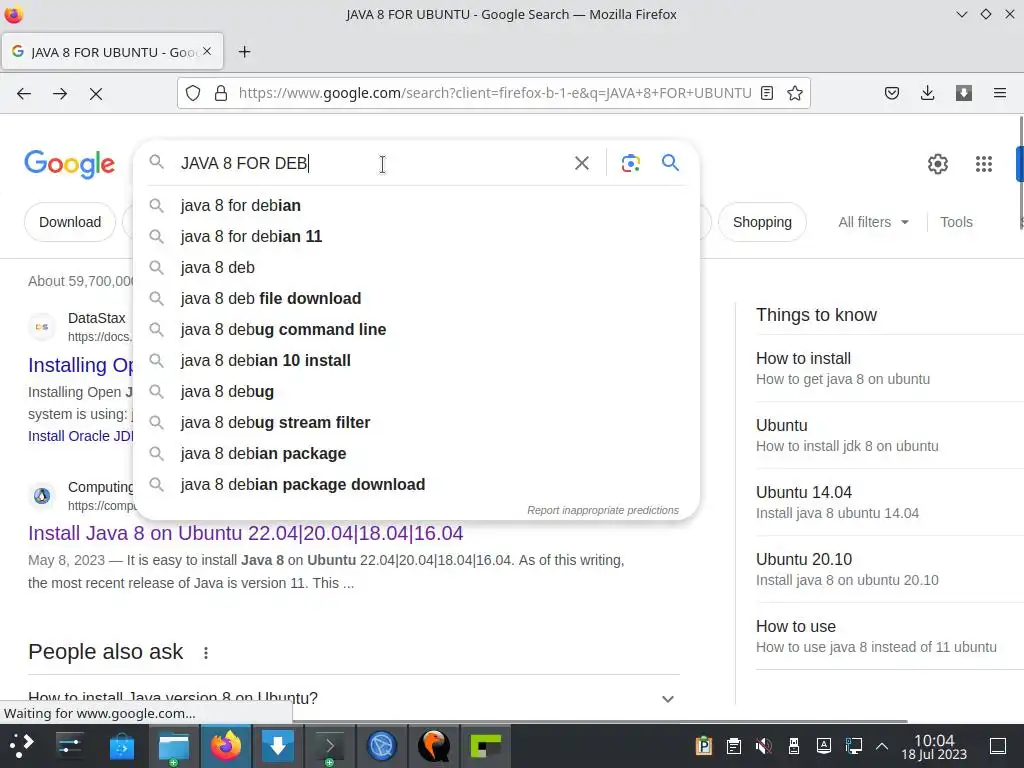
Task: Open the Firefox hamburger menu
Action: pos(1000,93)
